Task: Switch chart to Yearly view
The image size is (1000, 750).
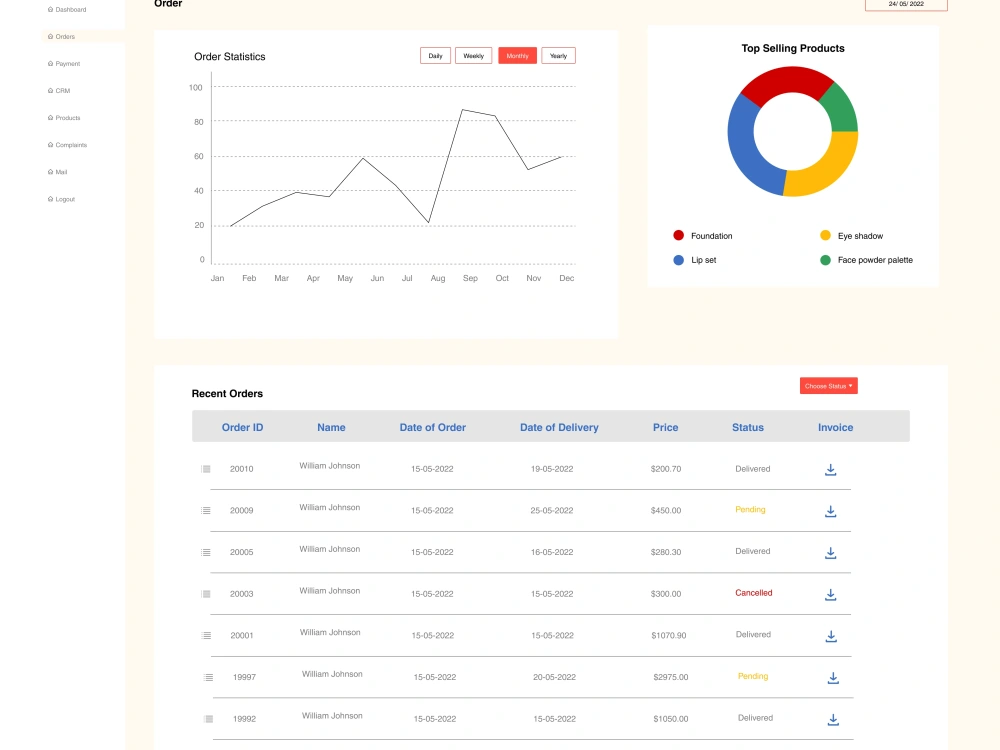Action: pos(559,56)
